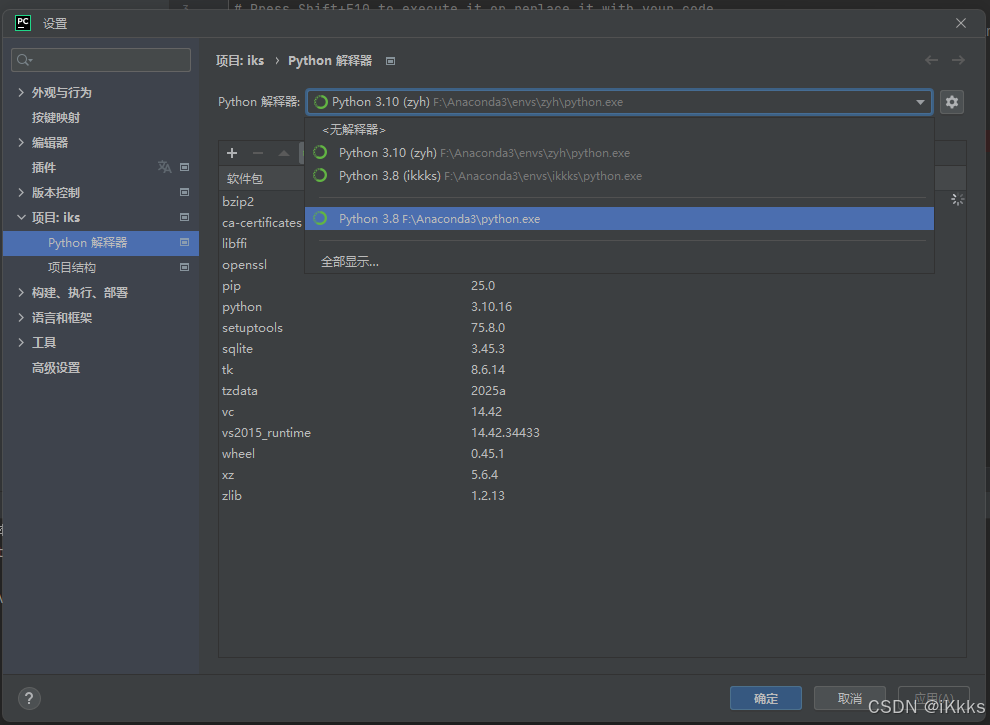Click the forward navigation arrow

tap(958, 60)
